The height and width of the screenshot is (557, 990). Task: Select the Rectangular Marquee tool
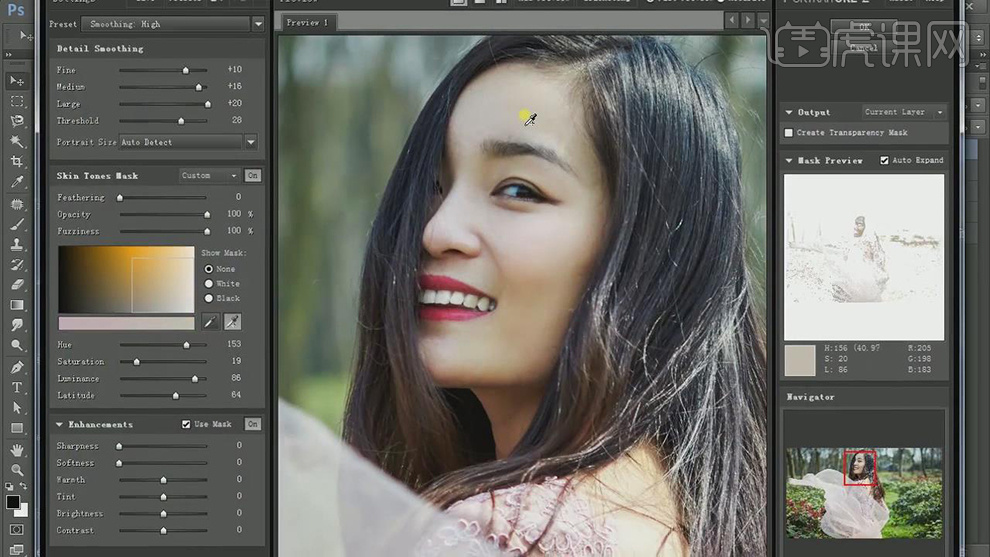17,101
